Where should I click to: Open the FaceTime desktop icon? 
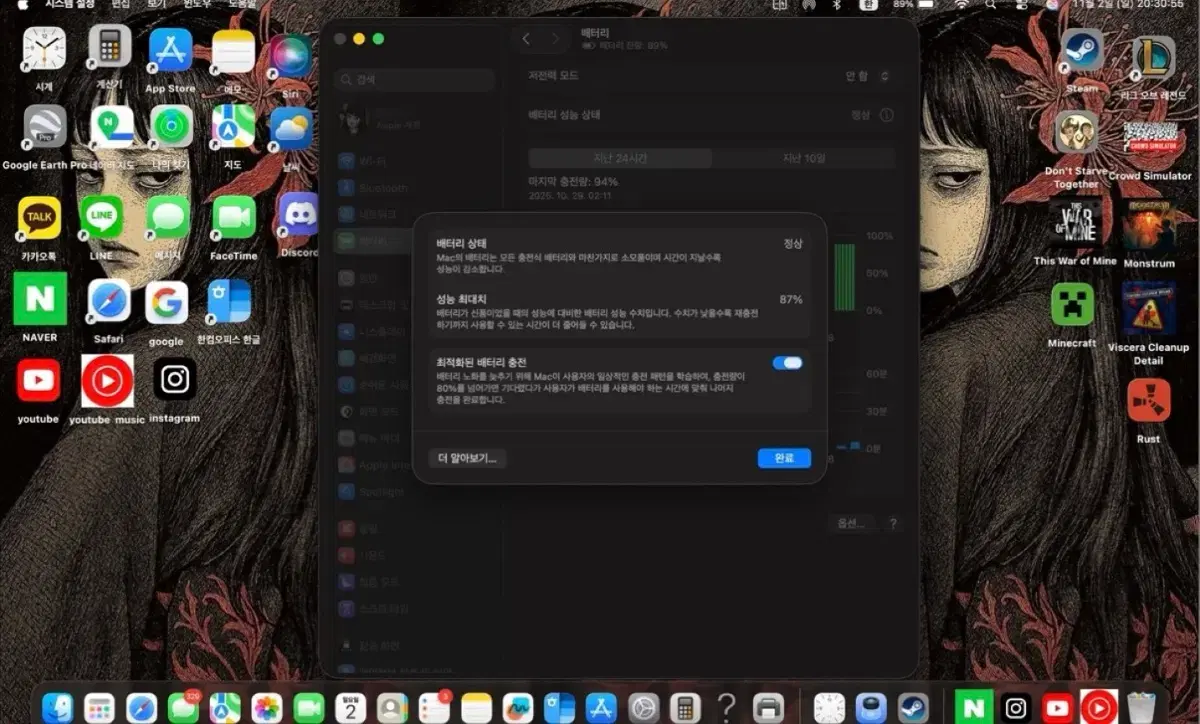point(234,217)
